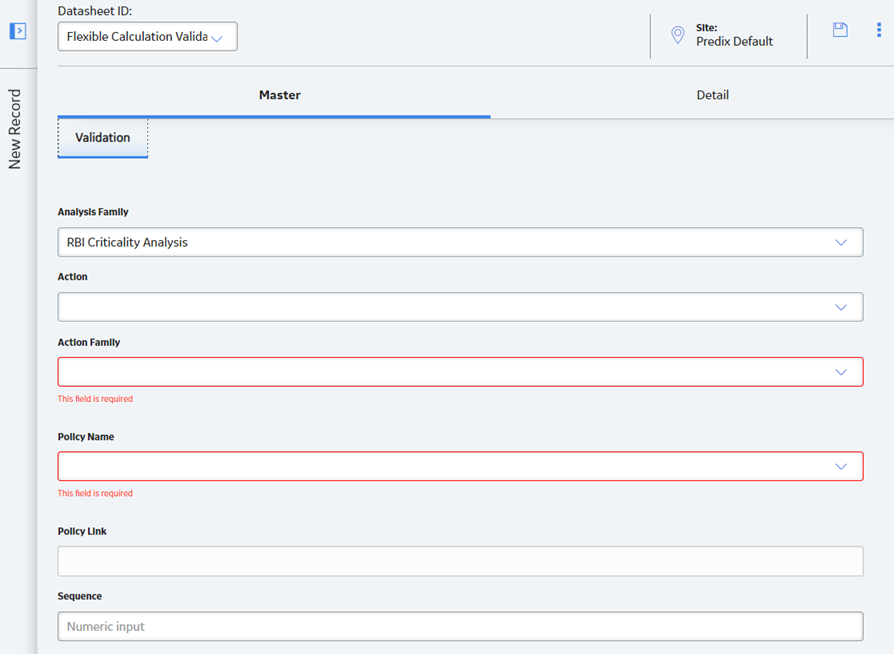Open the three-dot more options menu
Screen dimensions: 894x654
[x=879, y=30]
